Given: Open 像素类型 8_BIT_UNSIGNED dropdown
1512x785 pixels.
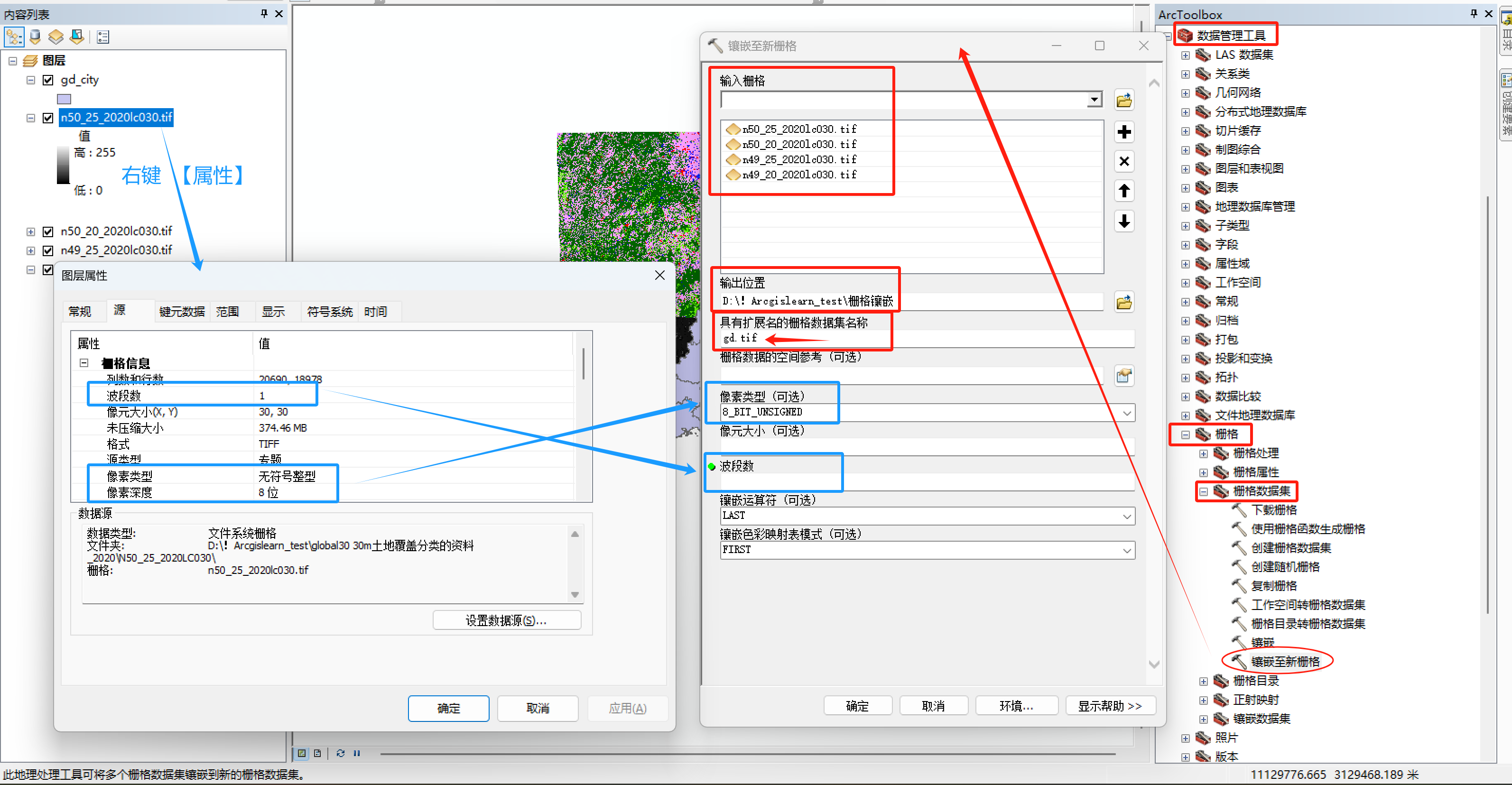Looking at the screenshot, I should [x=1126, y=413].
